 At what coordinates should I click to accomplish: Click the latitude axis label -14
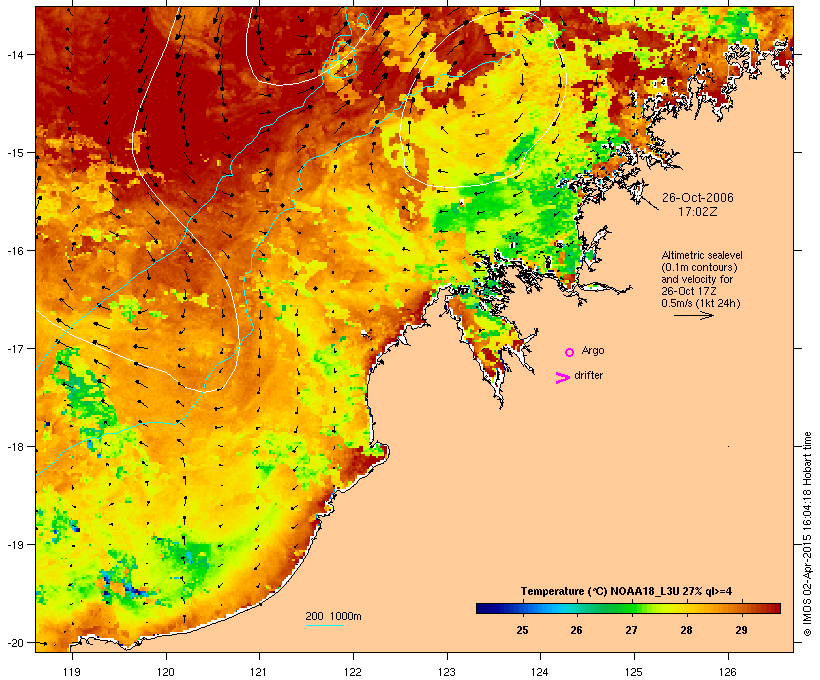click(14, 54)
